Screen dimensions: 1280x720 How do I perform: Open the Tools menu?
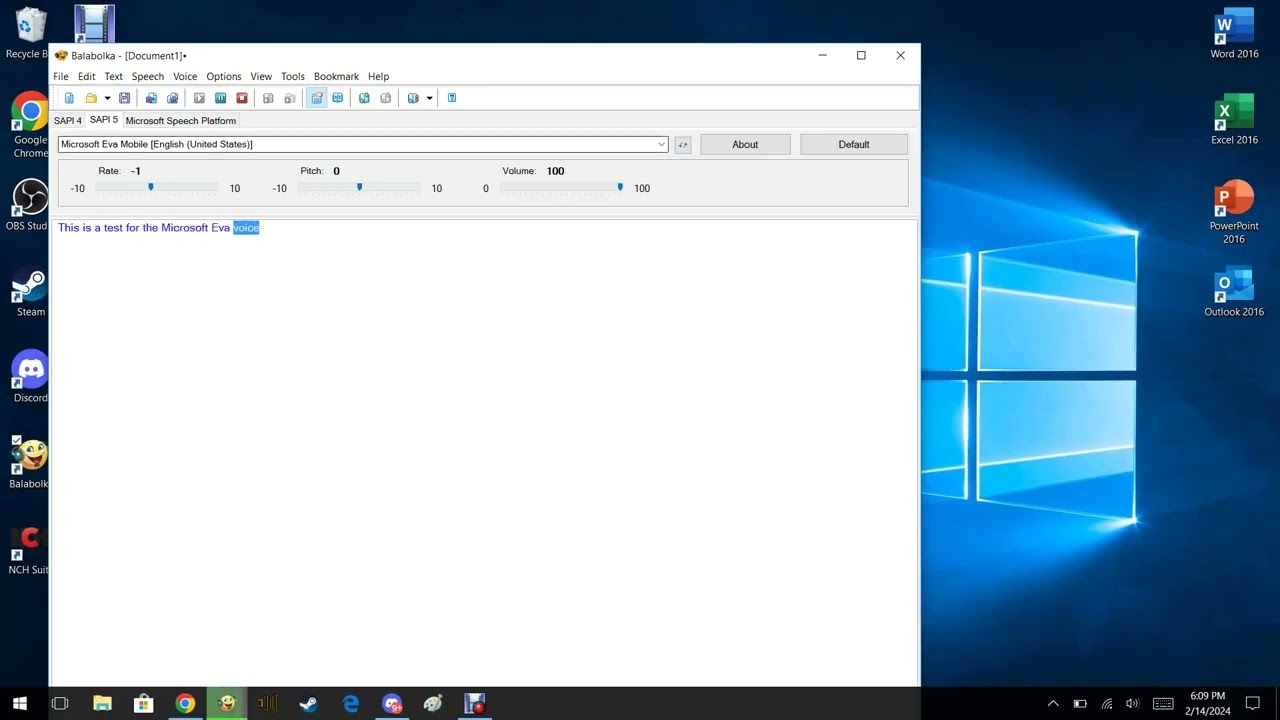click(293, 76)
